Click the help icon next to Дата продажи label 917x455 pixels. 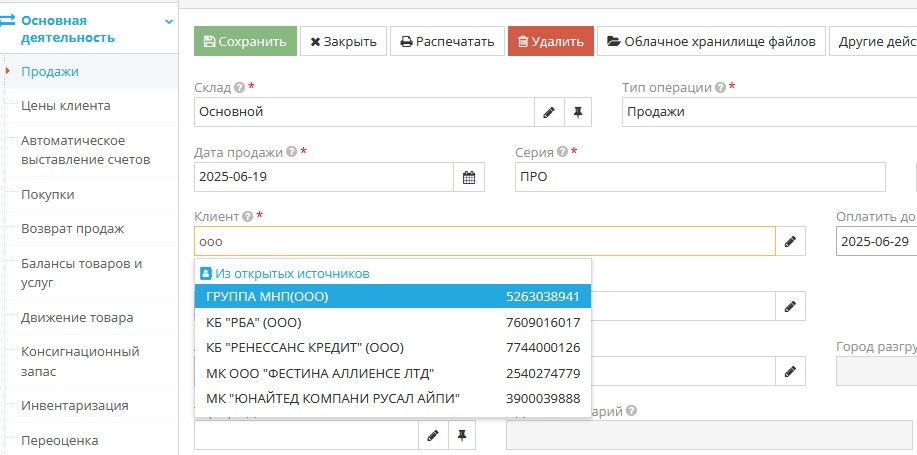tap(291, 152)
